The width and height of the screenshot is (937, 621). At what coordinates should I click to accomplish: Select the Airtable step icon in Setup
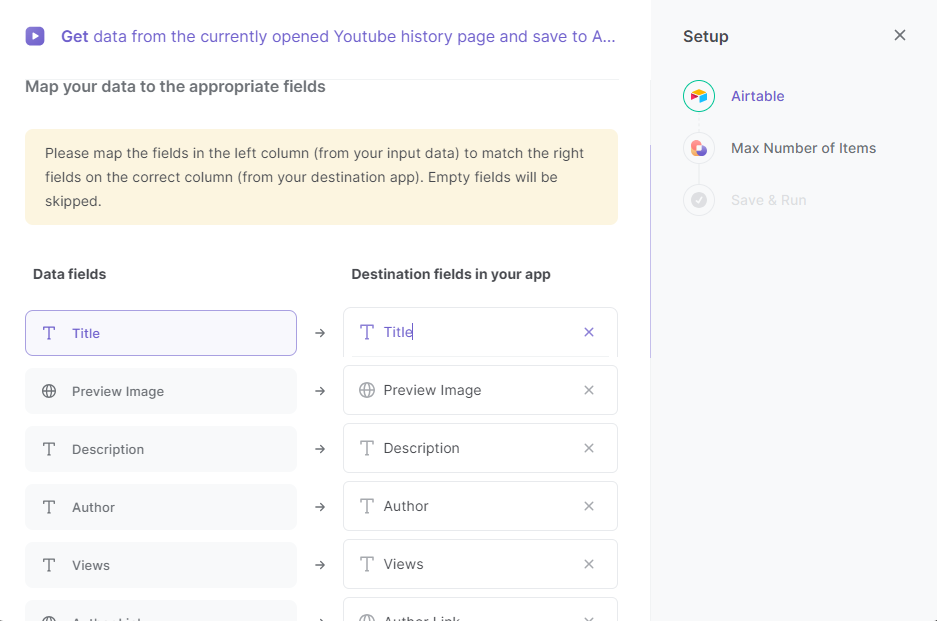click(699, 96)
